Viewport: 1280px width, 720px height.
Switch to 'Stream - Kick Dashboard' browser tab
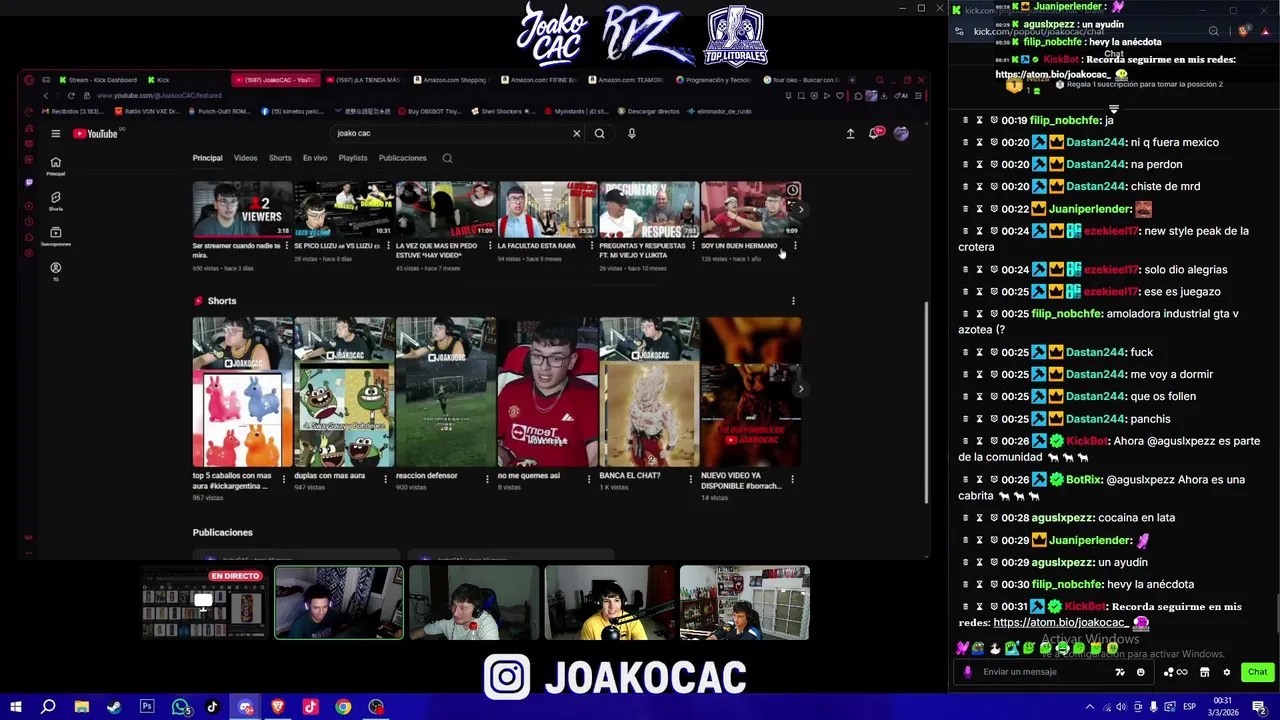96,80
